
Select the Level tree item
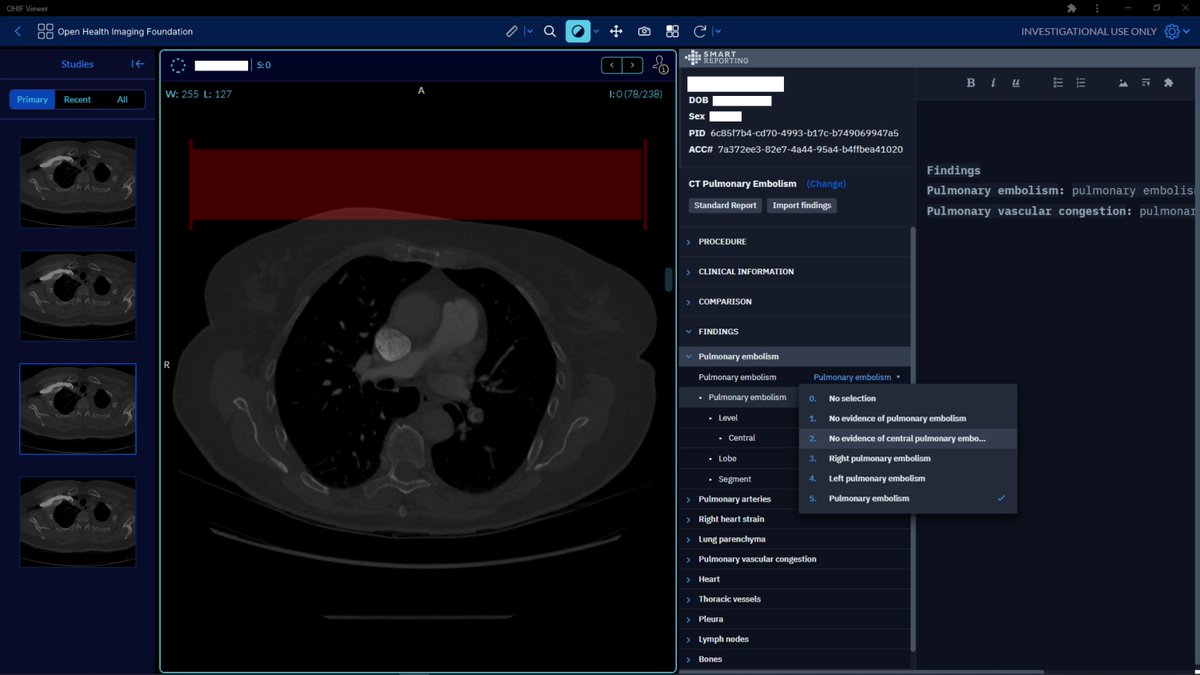pyautogui.click(x=728, y=418)
